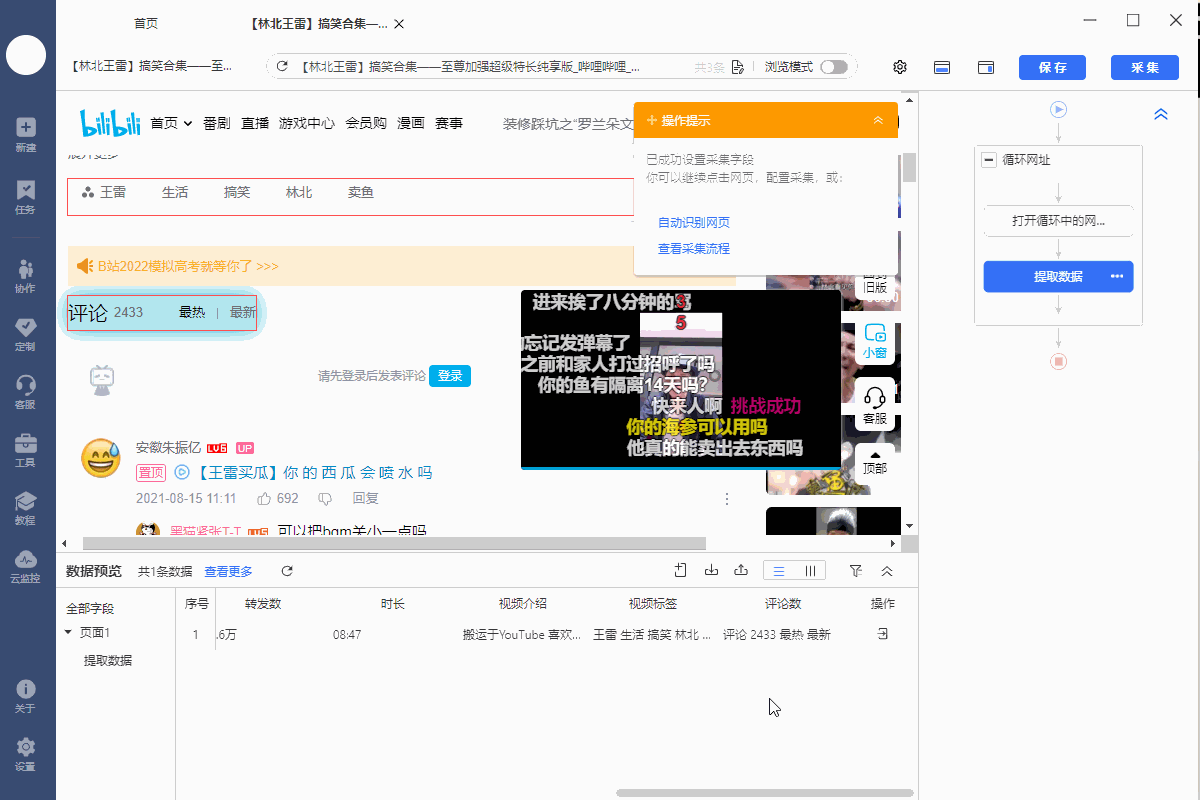Click the blue 登录 login button
The width and height of the screenshot is (1200, 800).
(450, 376)
